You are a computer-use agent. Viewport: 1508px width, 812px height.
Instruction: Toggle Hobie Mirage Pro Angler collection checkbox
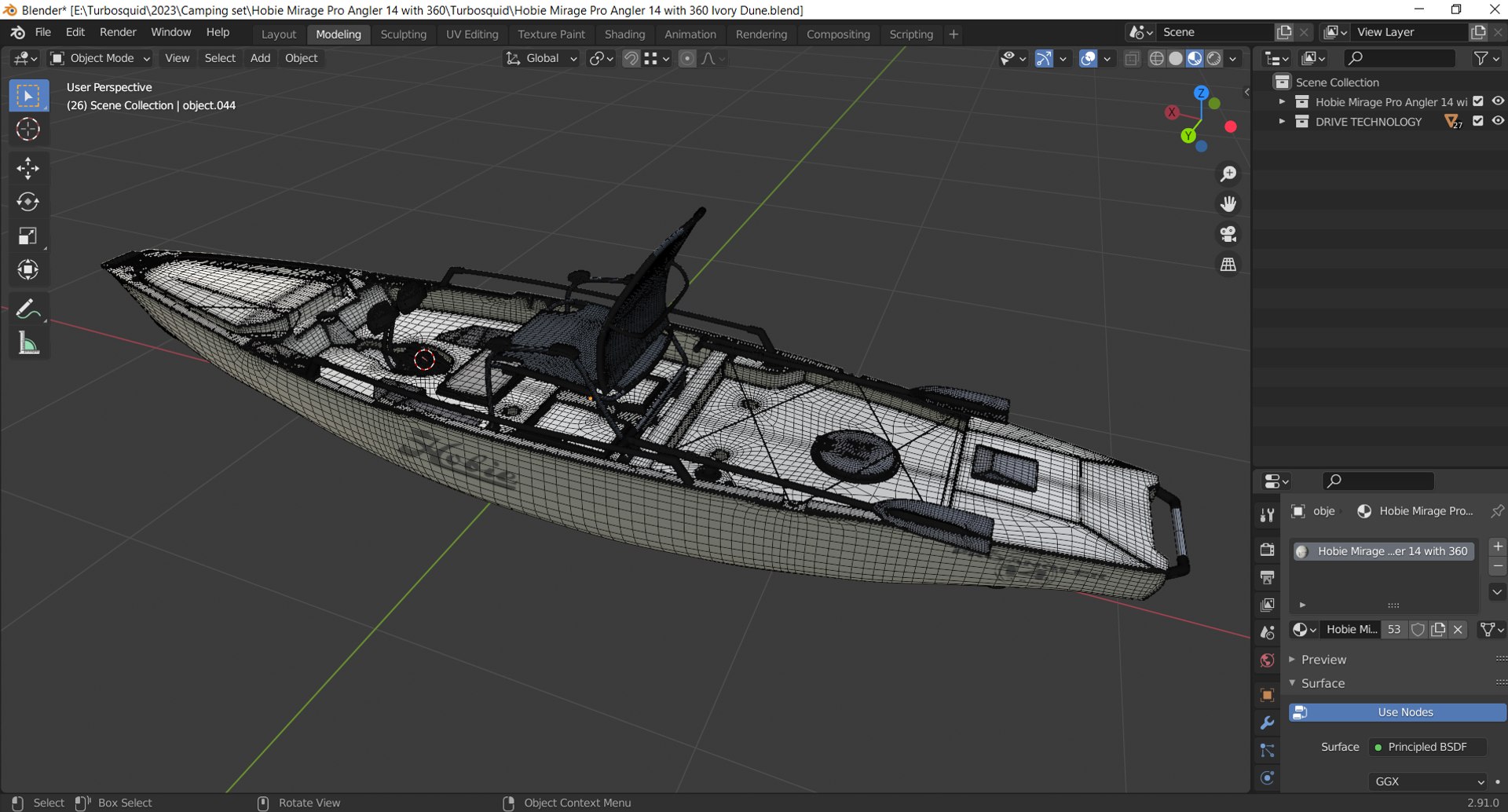pyautogui.click(x=1478, y=101)
